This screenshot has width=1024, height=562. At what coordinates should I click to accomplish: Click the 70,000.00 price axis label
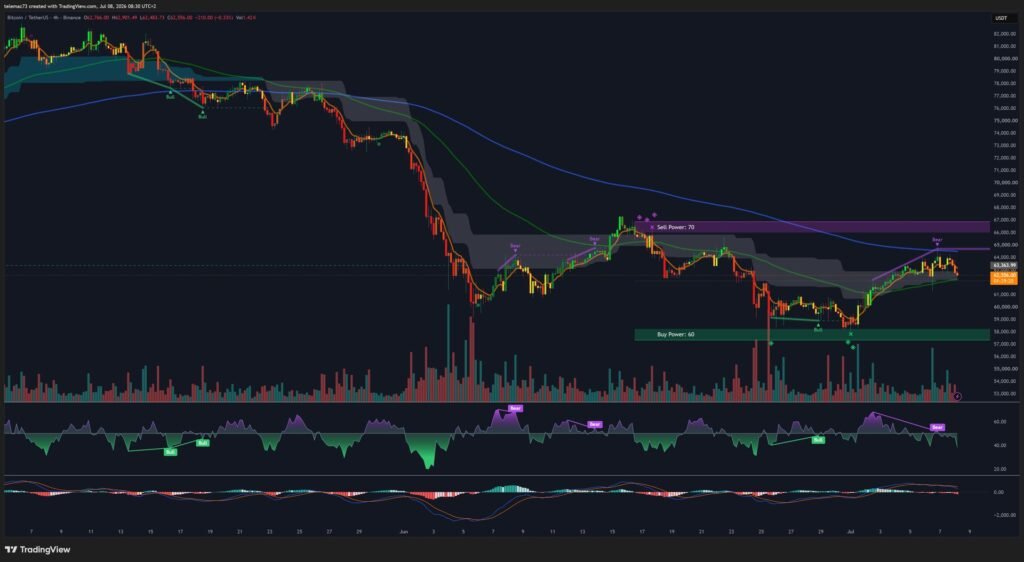click(1004, 183)
